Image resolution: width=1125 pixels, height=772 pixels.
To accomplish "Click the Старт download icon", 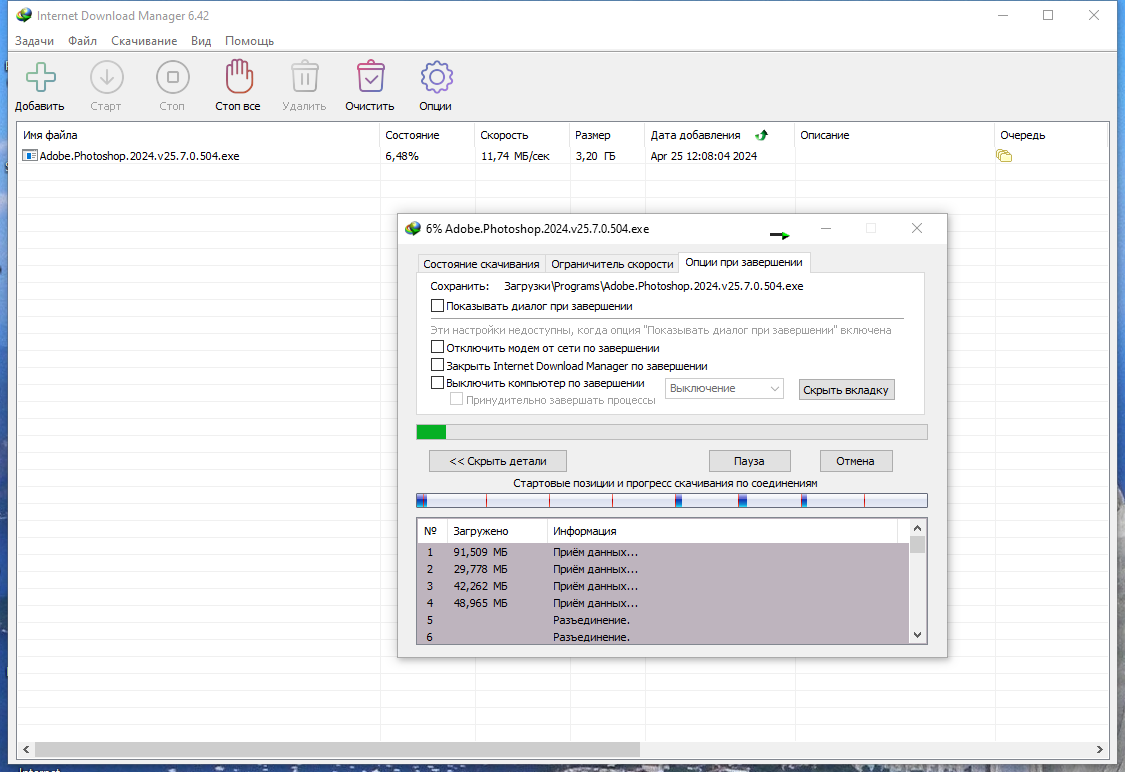I will coord(107,77).
